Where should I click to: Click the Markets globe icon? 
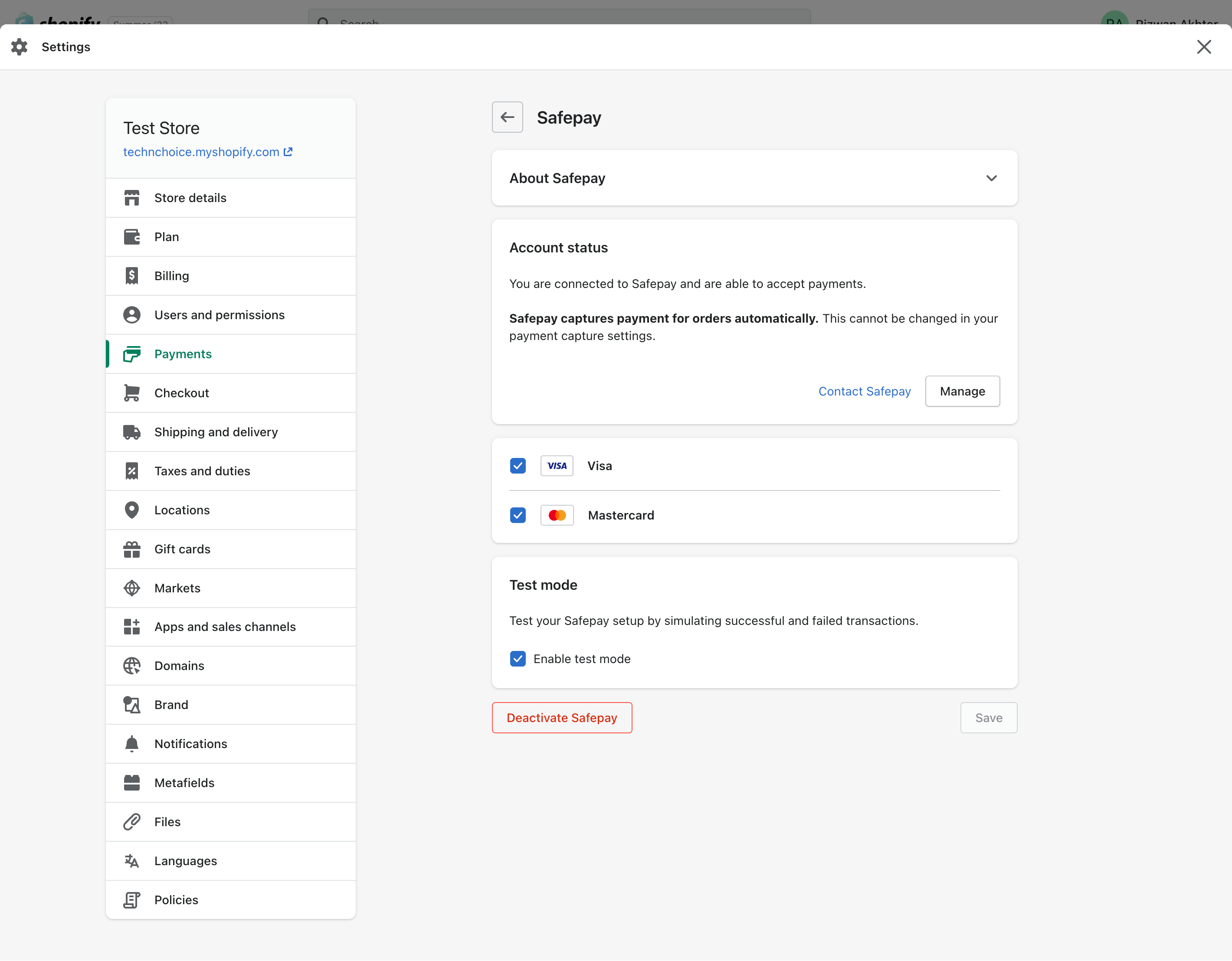[x=131, y=588]
